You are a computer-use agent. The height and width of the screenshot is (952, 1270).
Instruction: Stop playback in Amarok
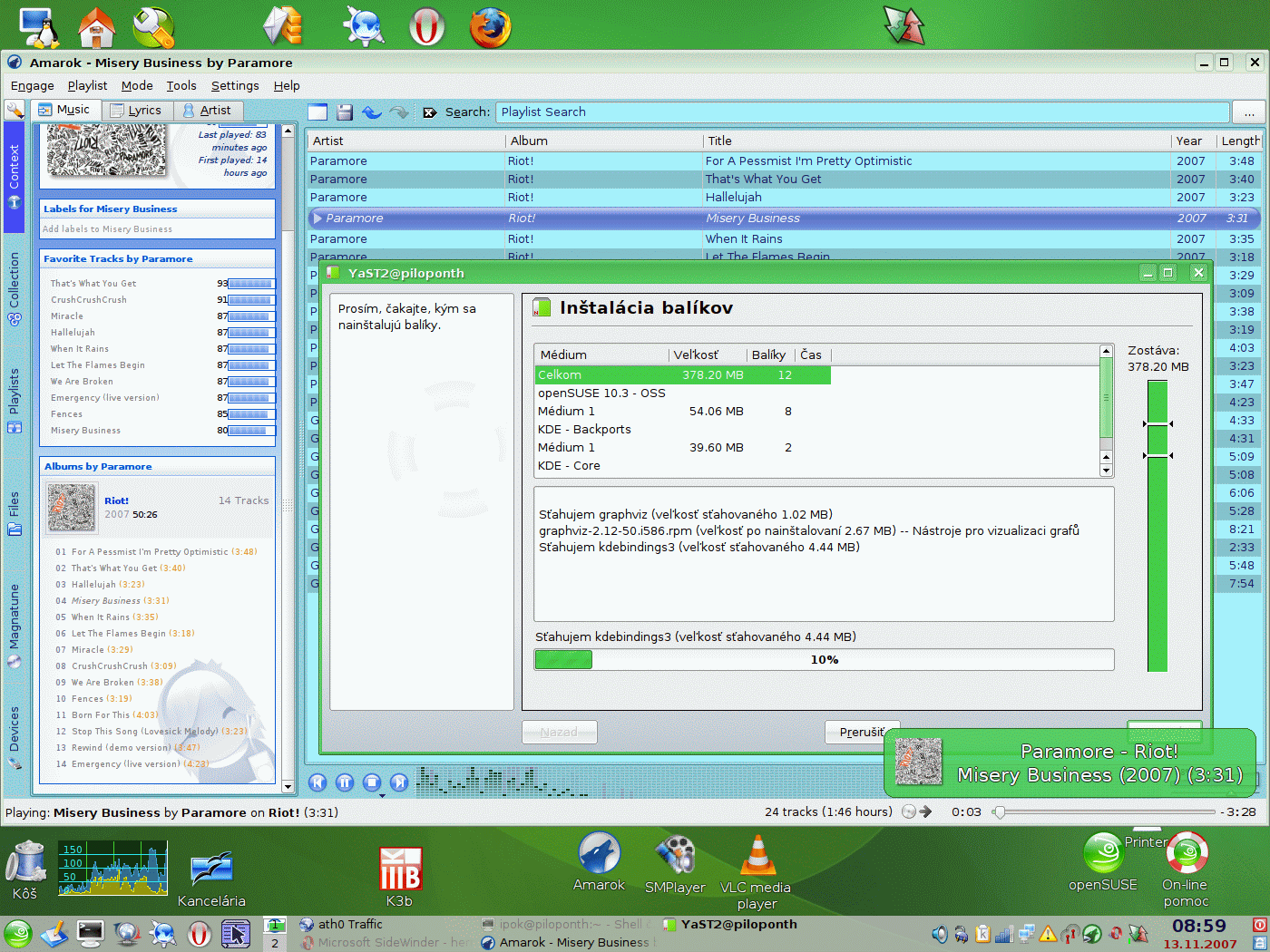tap(372, 782)
